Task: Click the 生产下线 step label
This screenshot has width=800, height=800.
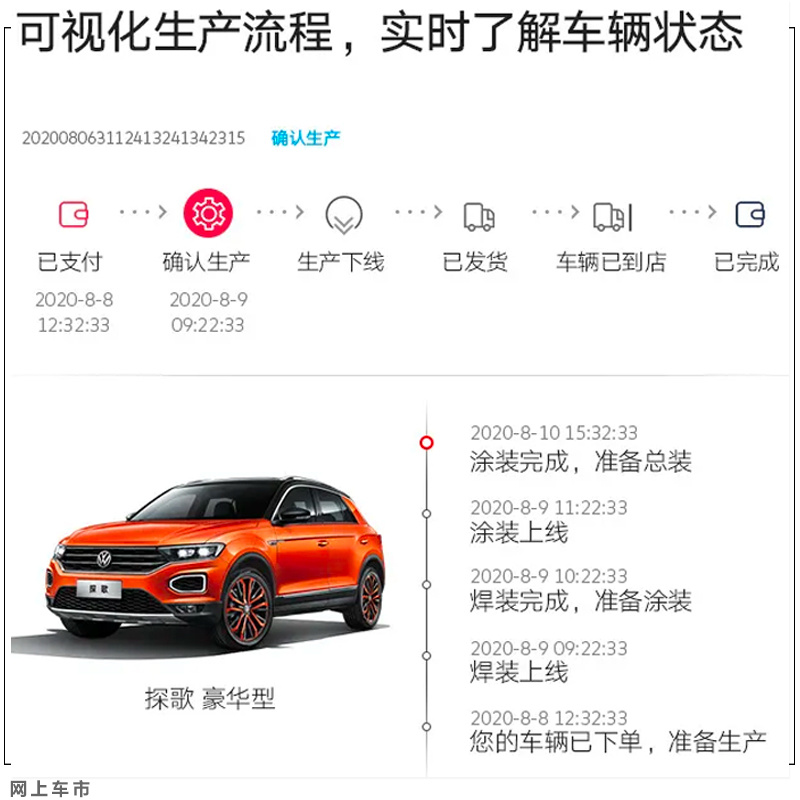Action: 341,262
